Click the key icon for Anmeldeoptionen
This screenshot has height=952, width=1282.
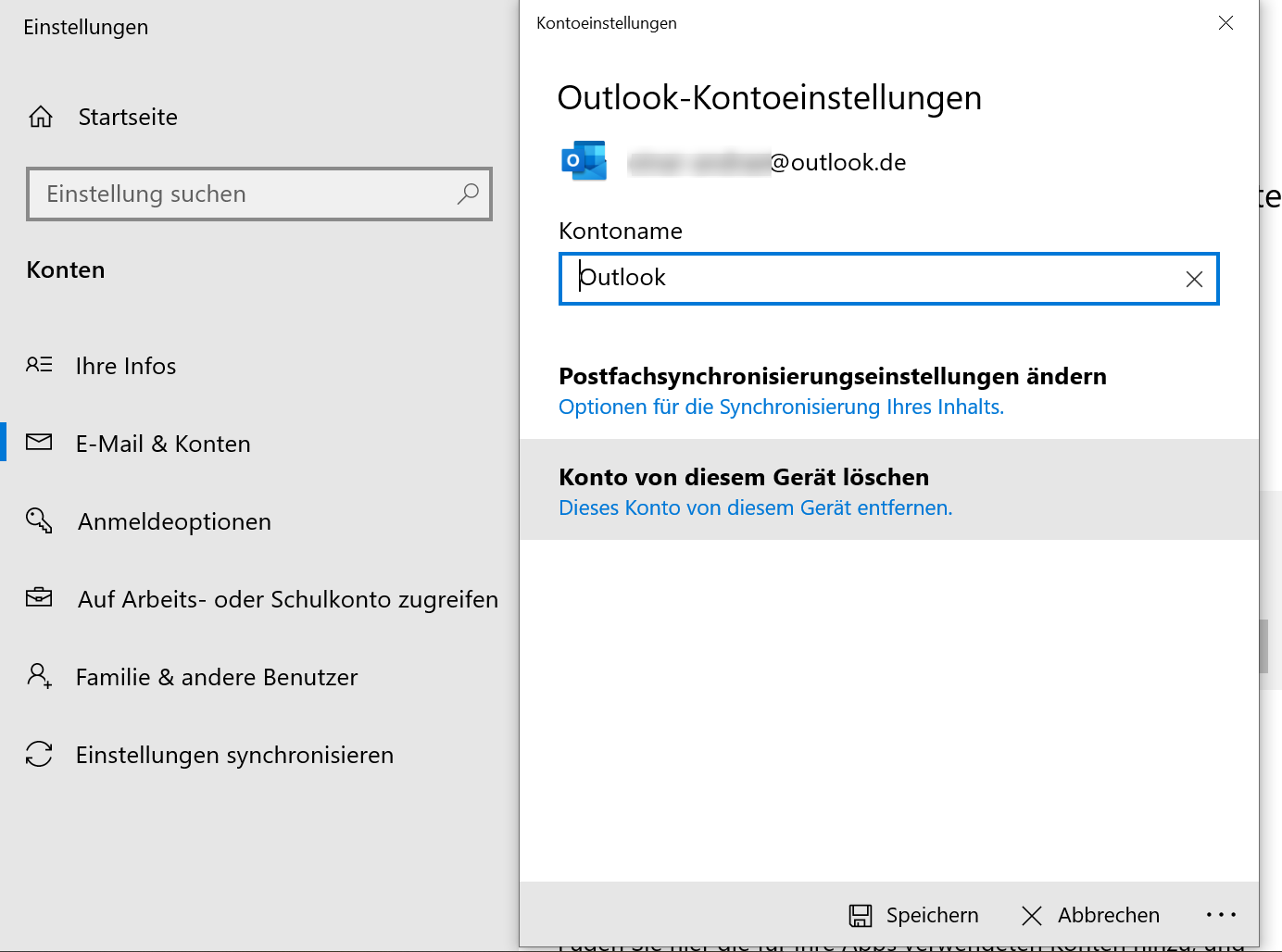click(39, 520)
